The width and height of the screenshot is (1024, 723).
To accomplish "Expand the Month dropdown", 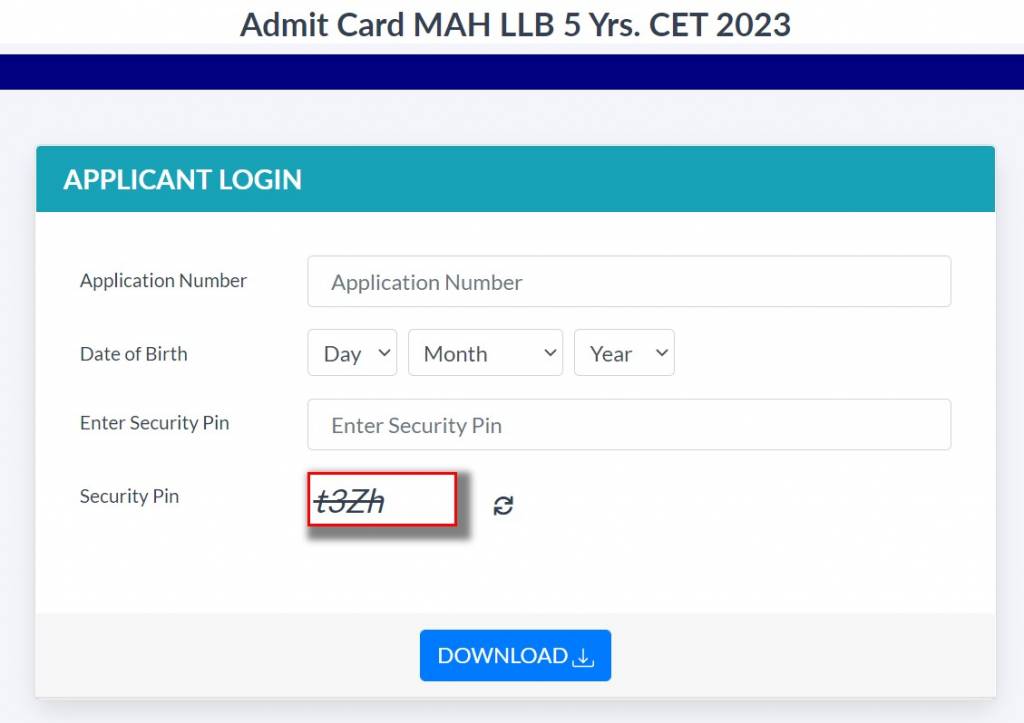I will tap(485, 353).
